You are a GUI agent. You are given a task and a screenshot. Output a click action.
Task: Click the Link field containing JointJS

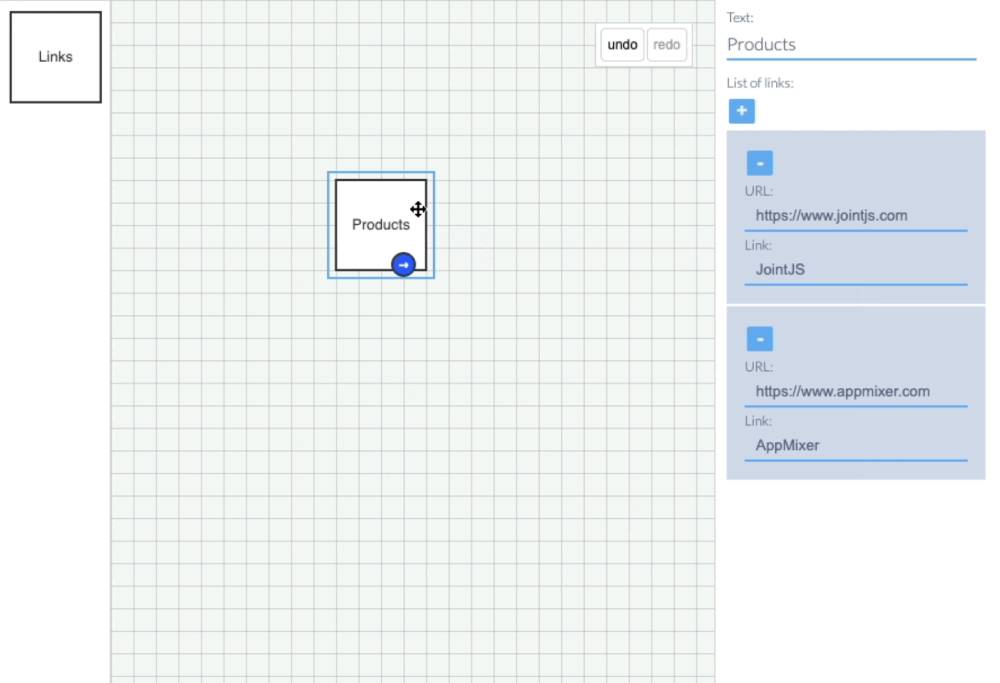coord(855,269)
